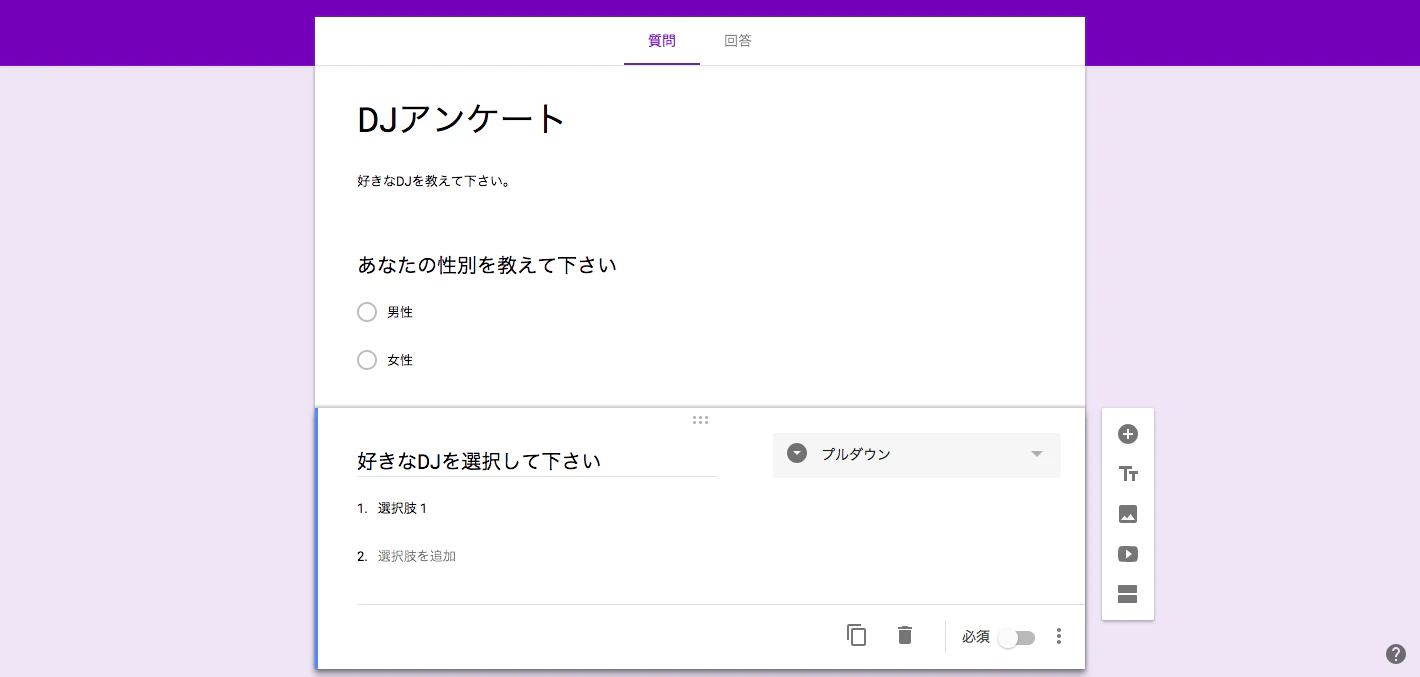1420x677 pixels.
Task: Open the three-dot more options menu
Action: click(x=1059, y=637)
